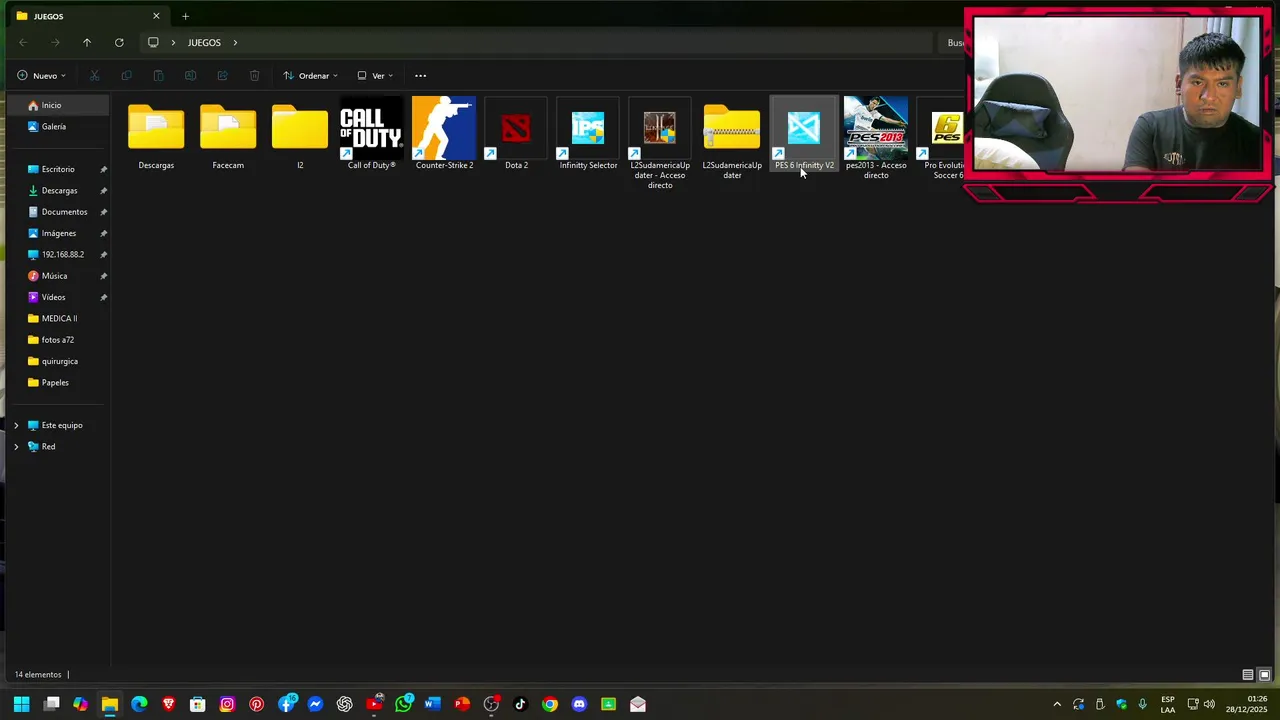Open the Papeles sidebar folder
Viewport: 1280px width, 720px height.
pos(57,383)
